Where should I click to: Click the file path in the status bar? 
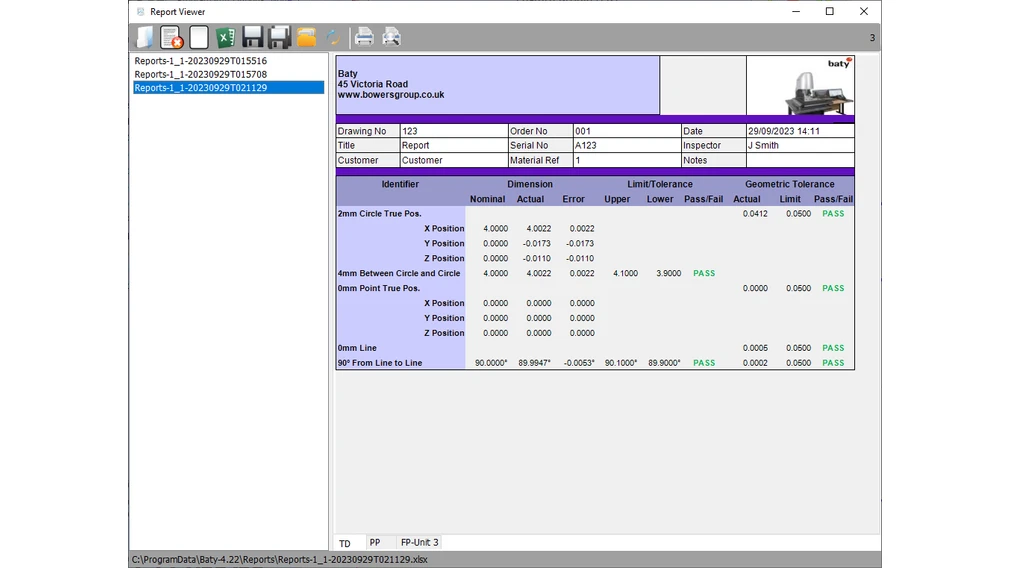click(280, 560)
